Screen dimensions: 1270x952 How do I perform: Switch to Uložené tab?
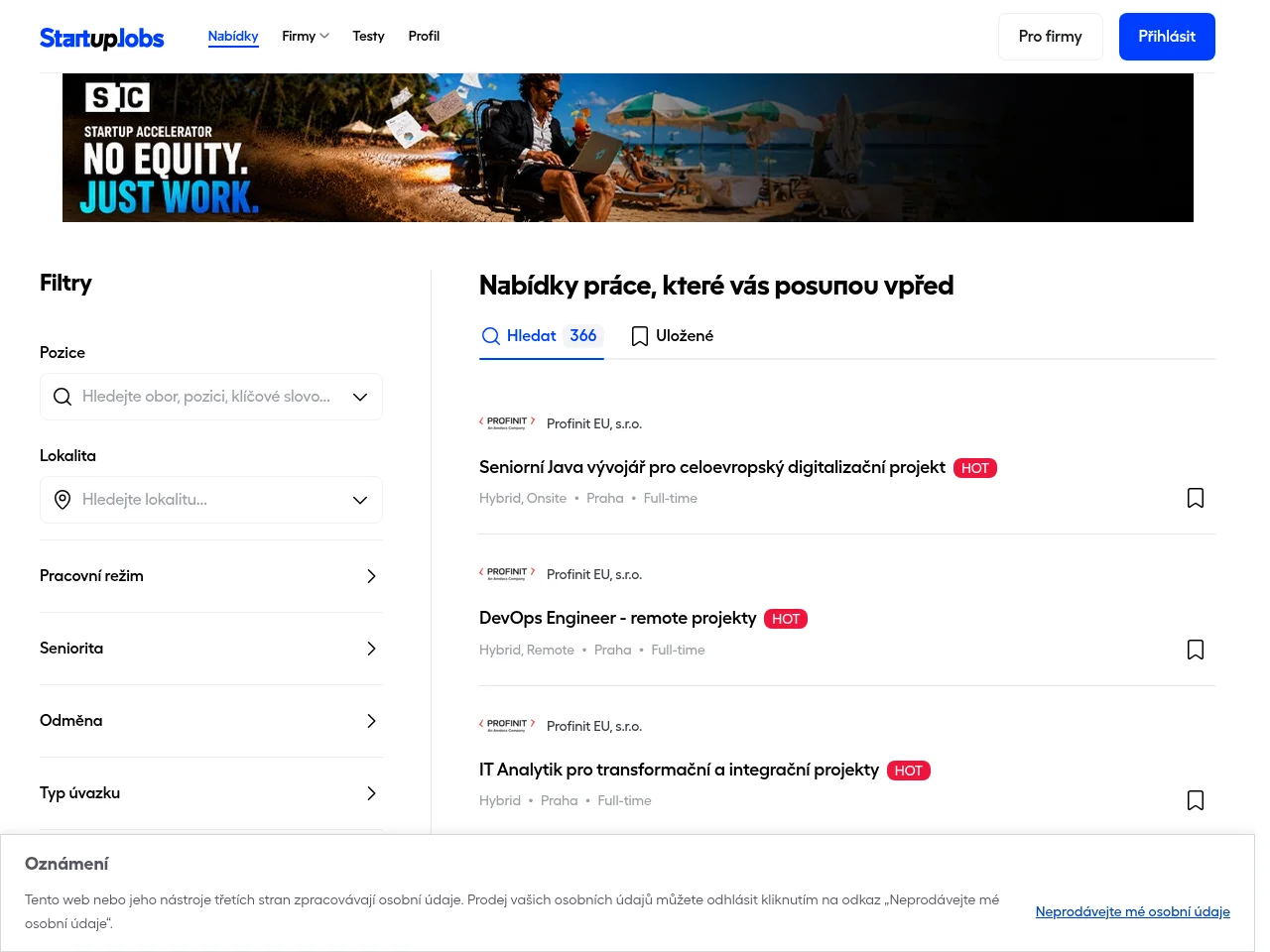pos(673,336)
